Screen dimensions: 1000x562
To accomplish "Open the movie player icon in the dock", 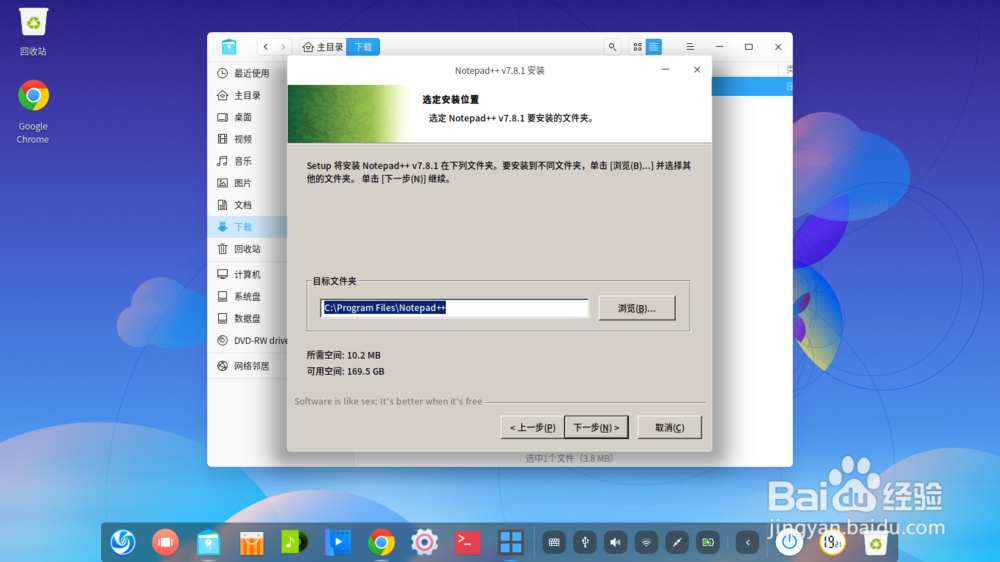I will click(338, 543).
